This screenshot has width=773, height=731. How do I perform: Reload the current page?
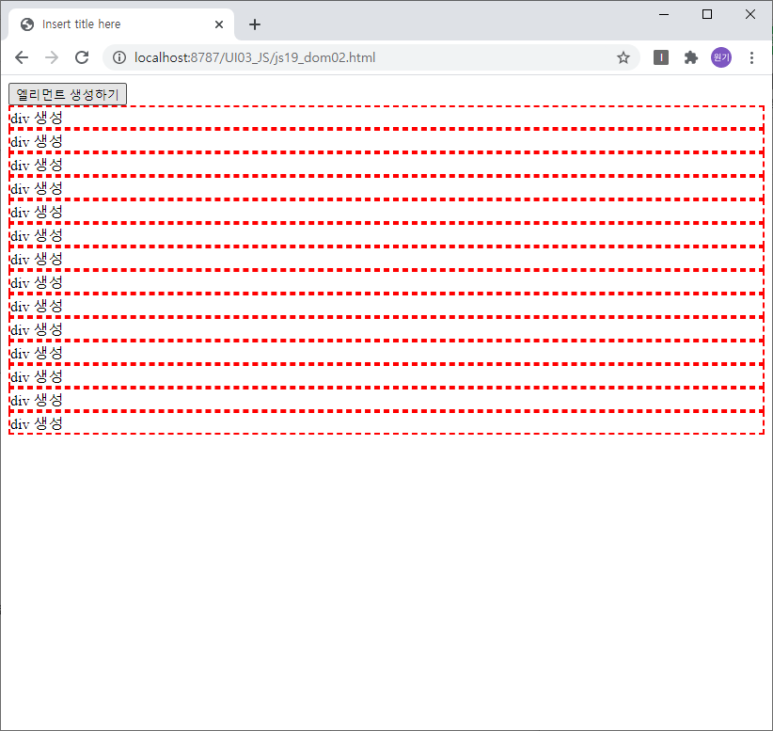click(82, 58)
